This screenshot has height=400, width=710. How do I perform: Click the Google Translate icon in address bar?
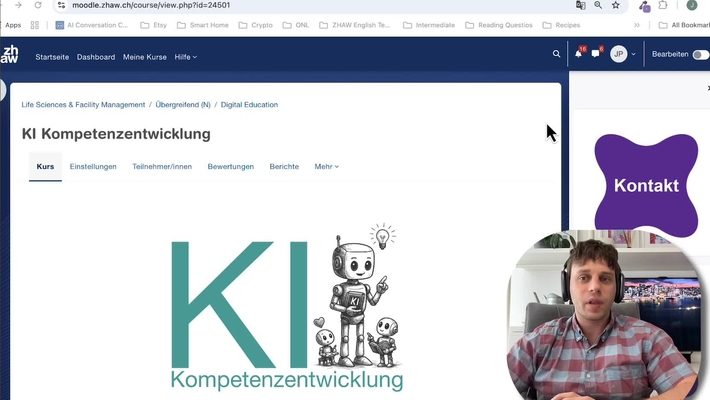(x=581, y=5)
